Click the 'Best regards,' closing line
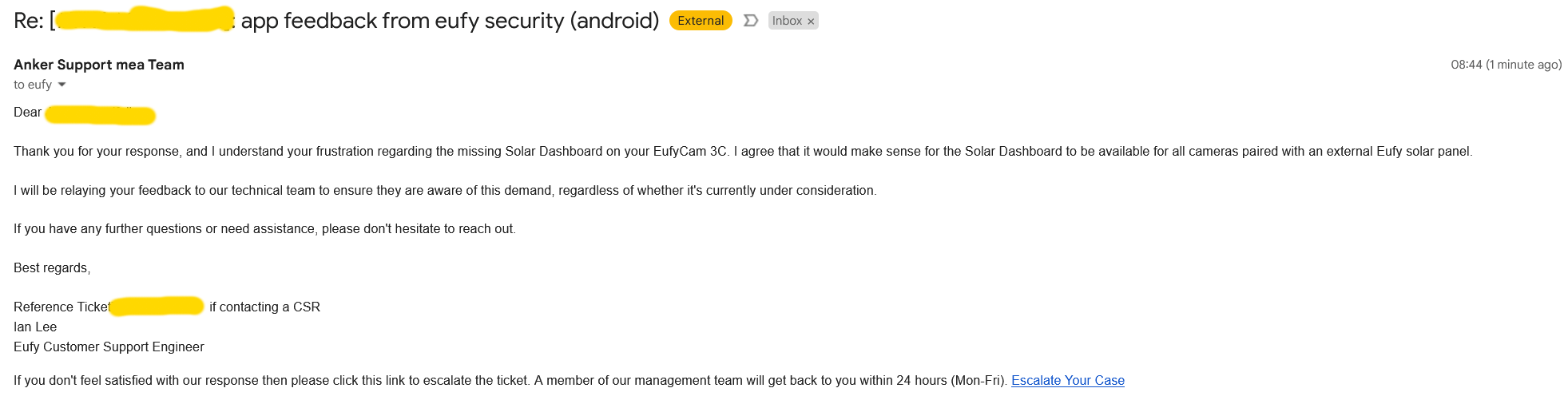Screen dimensions: 1568x400 [x=52, y=267]
